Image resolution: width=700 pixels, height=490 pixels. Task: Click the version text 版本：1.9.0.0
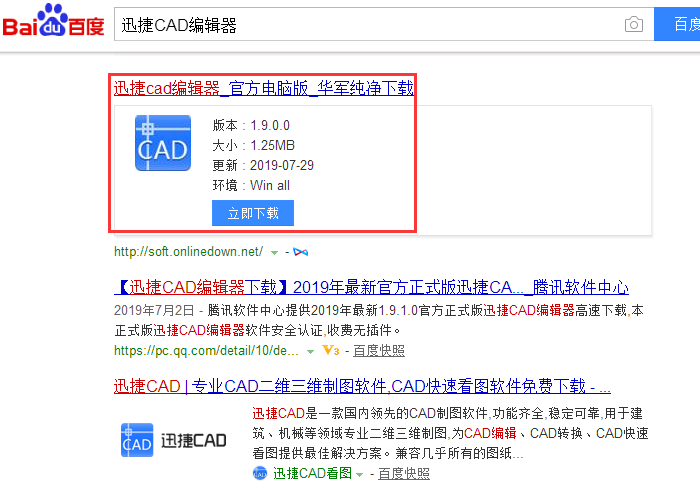pyautogui.click(x=251, y=125)
